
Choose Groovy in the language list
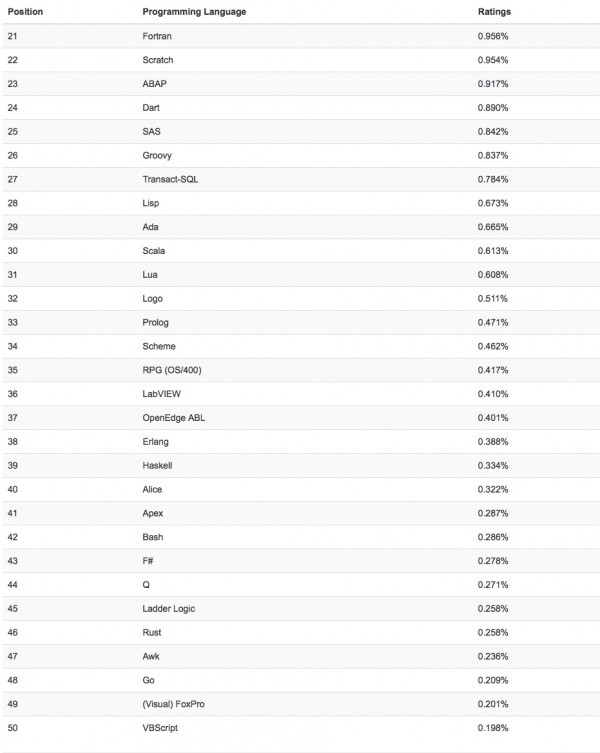coord(158,155)
